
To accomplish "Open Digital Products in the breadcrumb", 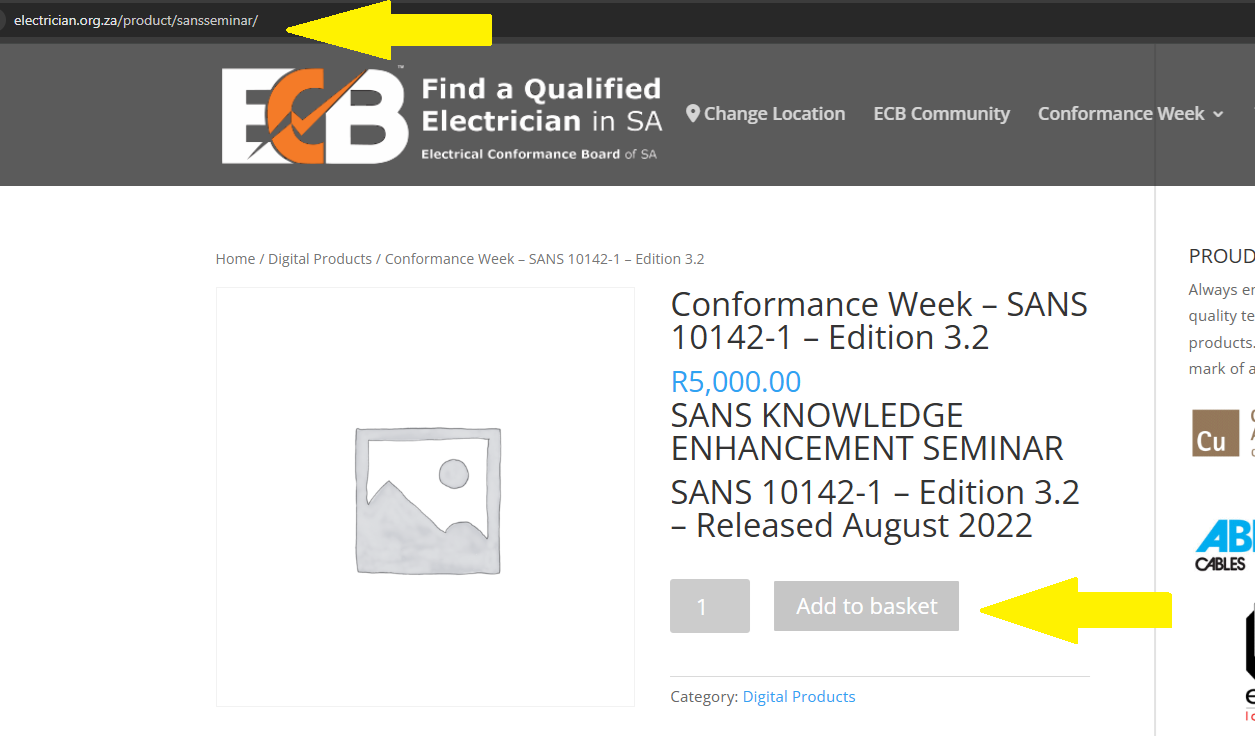I will point(320,259).
